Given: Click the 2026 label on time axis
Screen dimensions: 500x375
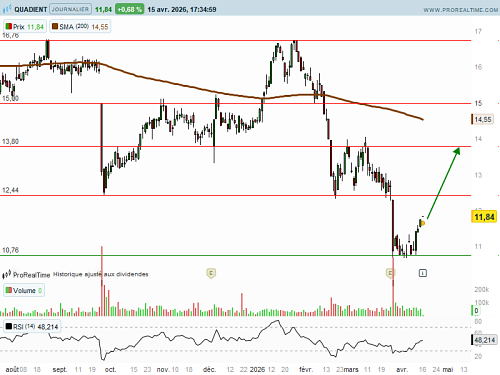Looking at the screenshot, I should pos(257,369).
